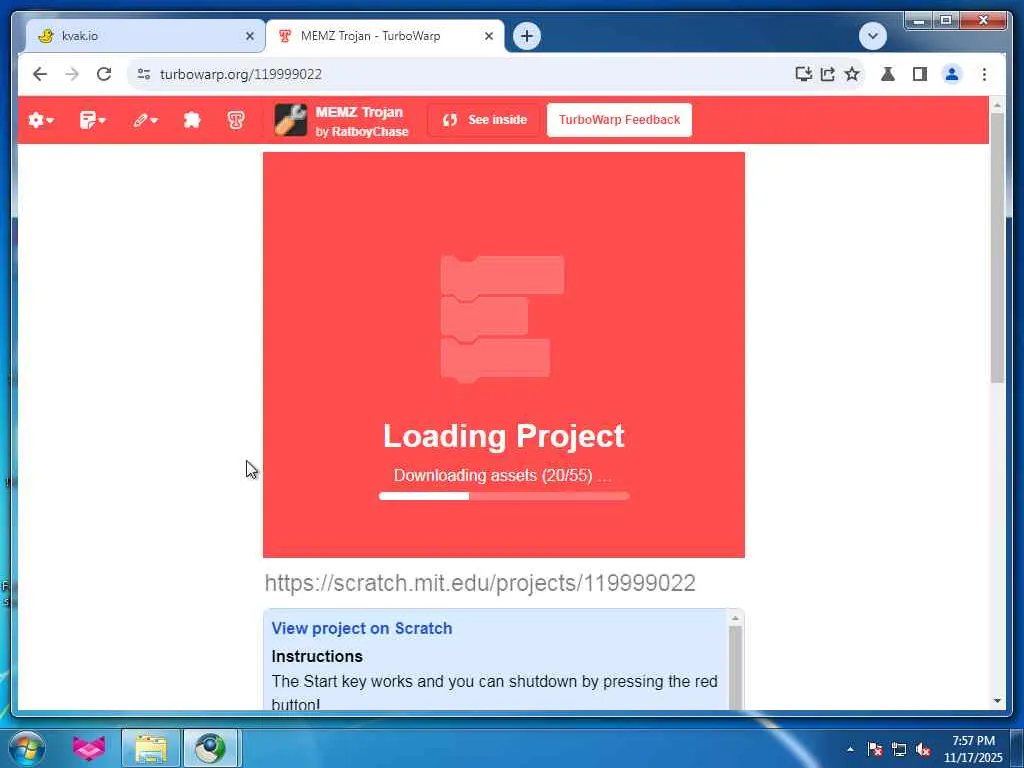Click the Show desktop strip
The width and height of the screenshot is (1024, 768).
(1017, 748)
